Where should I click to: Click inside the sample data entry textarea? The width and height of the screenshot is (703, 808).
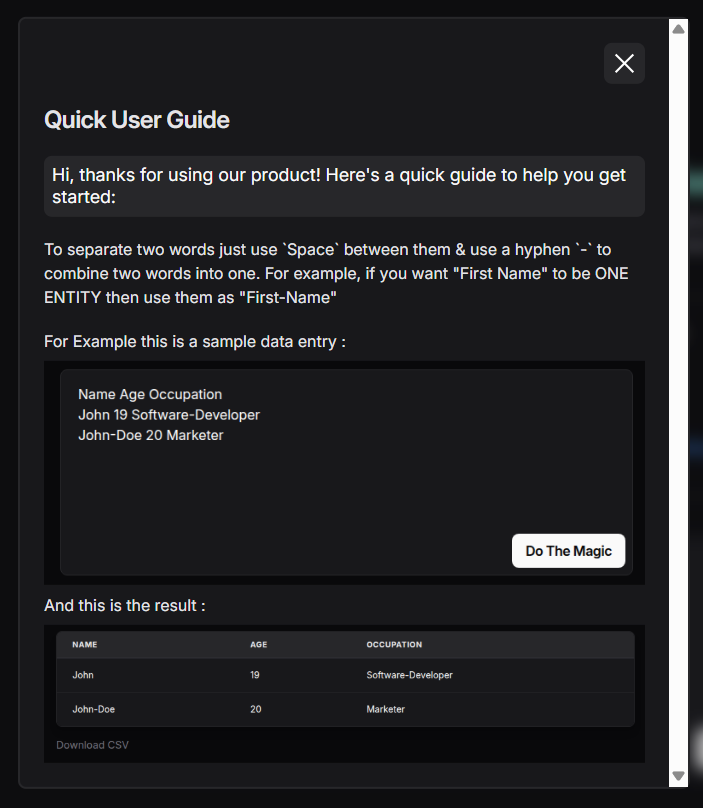pyautogui.click(x=346, y=472)
